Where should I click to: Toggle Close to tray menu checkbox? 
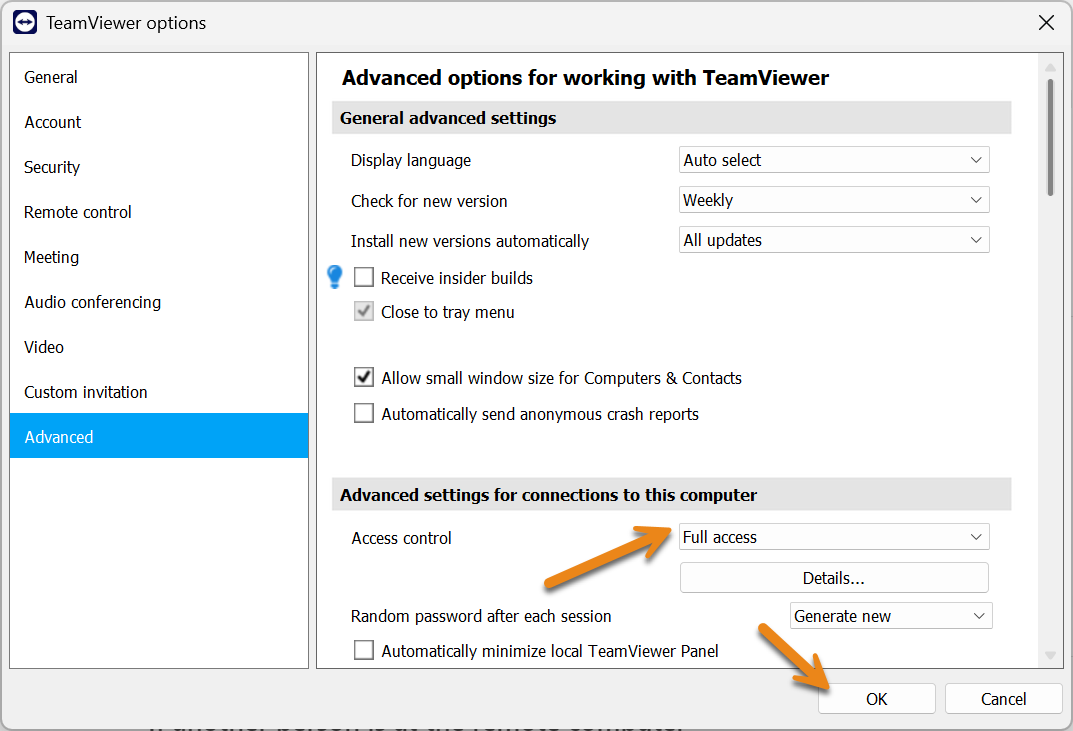tap(364, 311)
